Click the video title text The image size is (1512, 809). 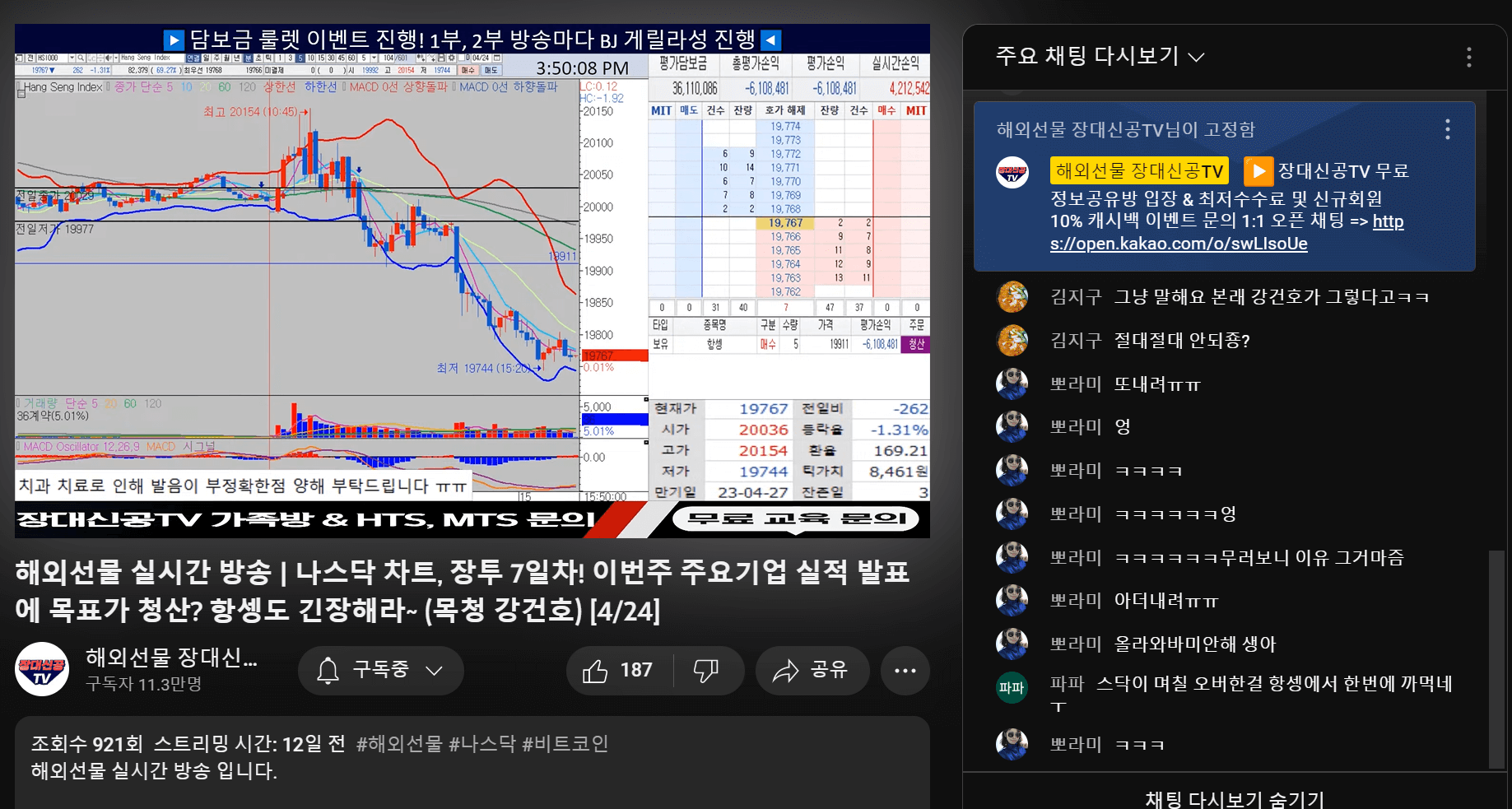(462, 591)
